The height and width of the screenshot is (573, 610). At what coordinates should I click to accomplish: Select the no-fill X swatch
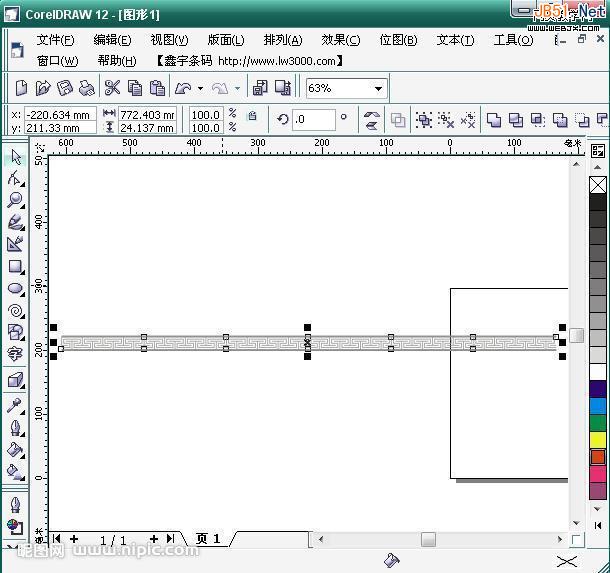click(598, 185)
